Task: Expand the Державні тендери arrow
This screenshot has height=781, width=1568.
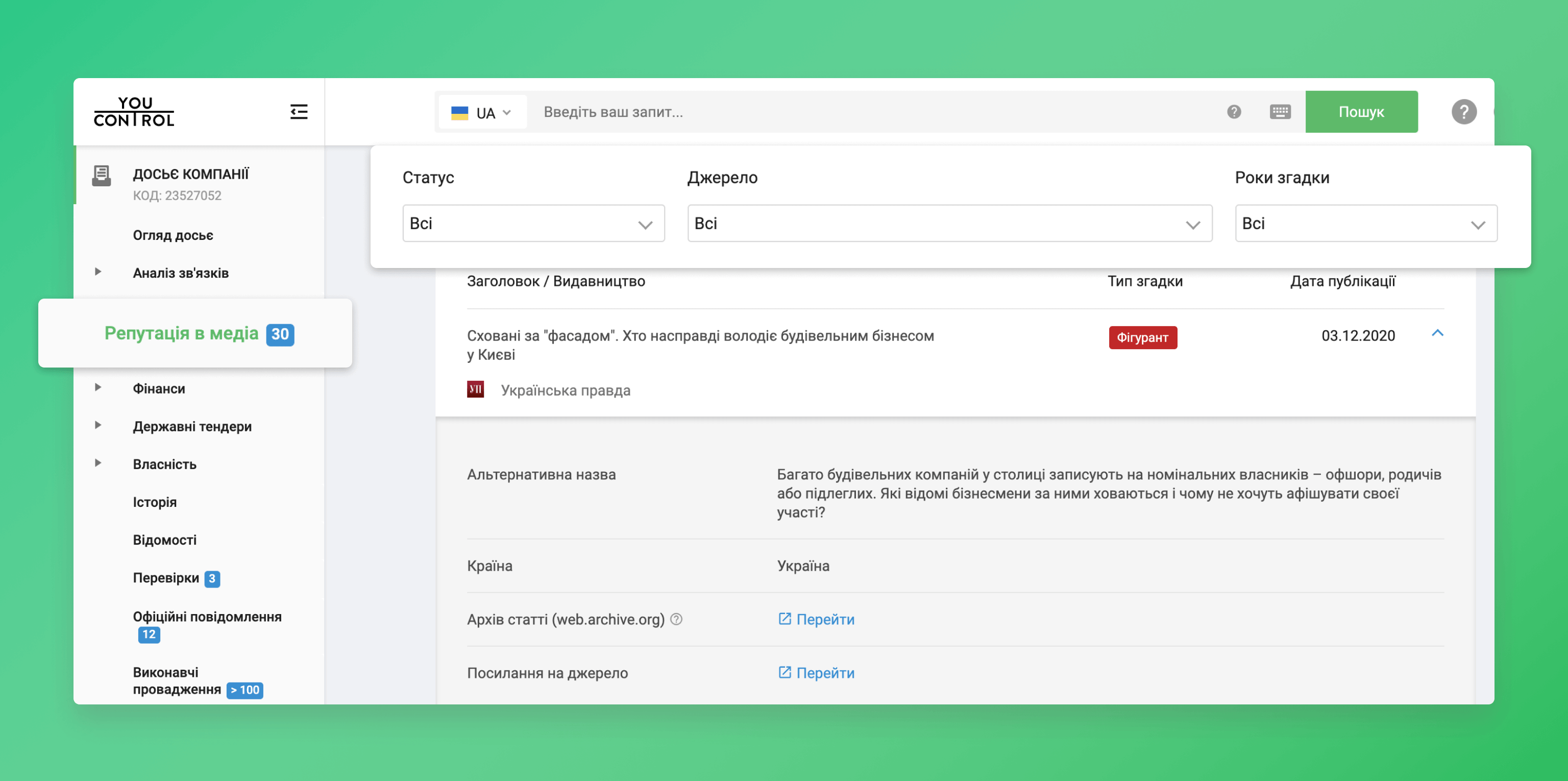Action: (98, 426)
